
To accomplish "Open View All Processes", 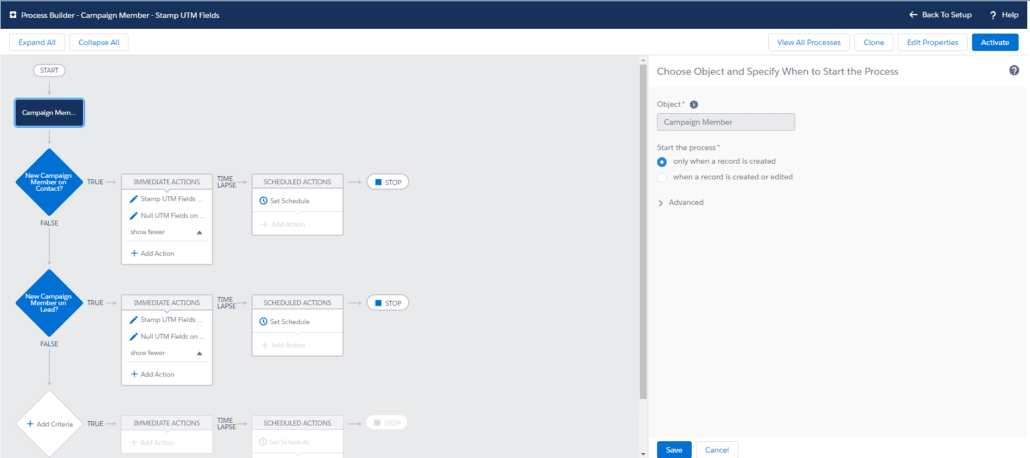I will pyautogui.click(x=809, y=42).
